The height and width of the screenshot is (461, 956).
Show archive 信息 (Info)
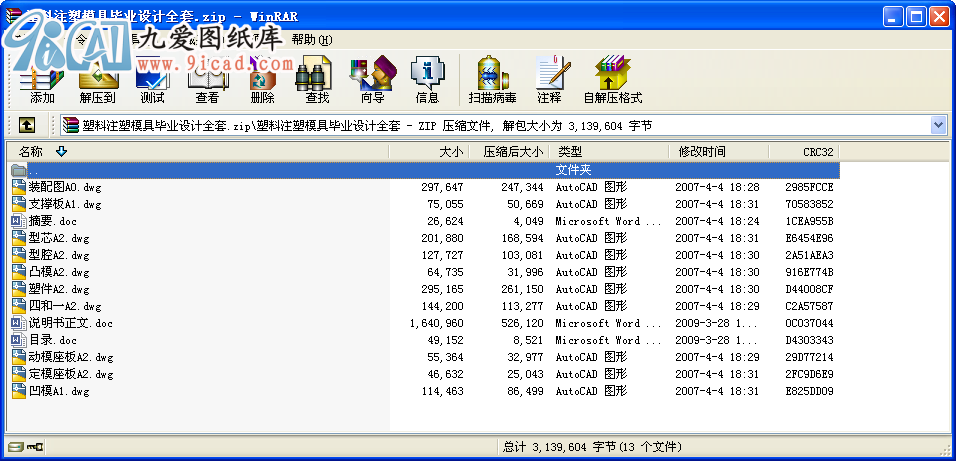point(427,80)
